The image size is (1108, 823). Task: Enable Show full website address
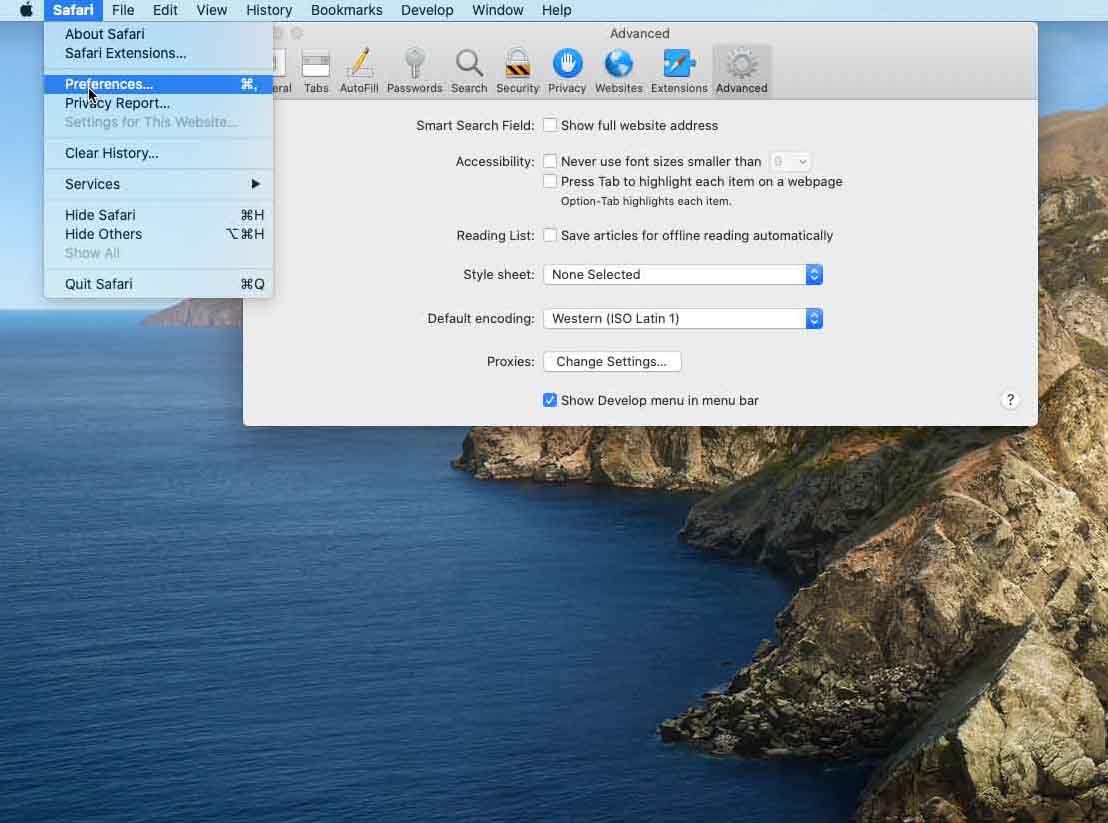(x=550, y=125)
